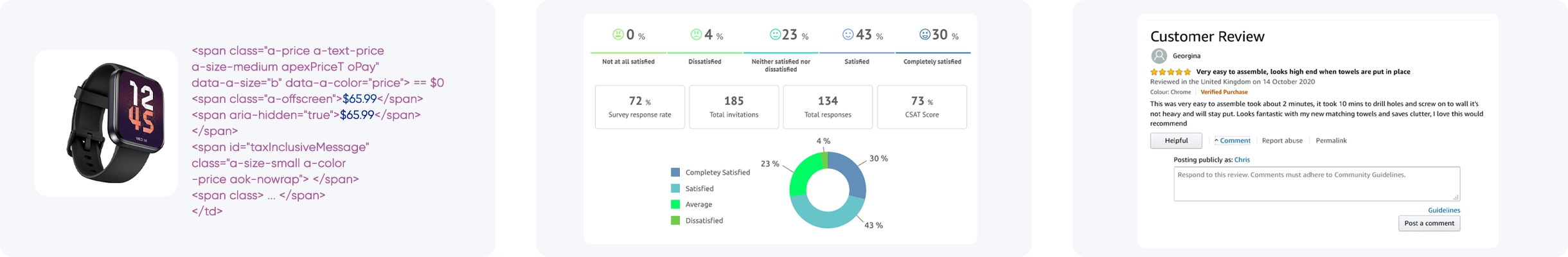The width and height of the screenshot is (1568, 257).
Task: Select the Survey response rate card
Action: tap(639, 107)
